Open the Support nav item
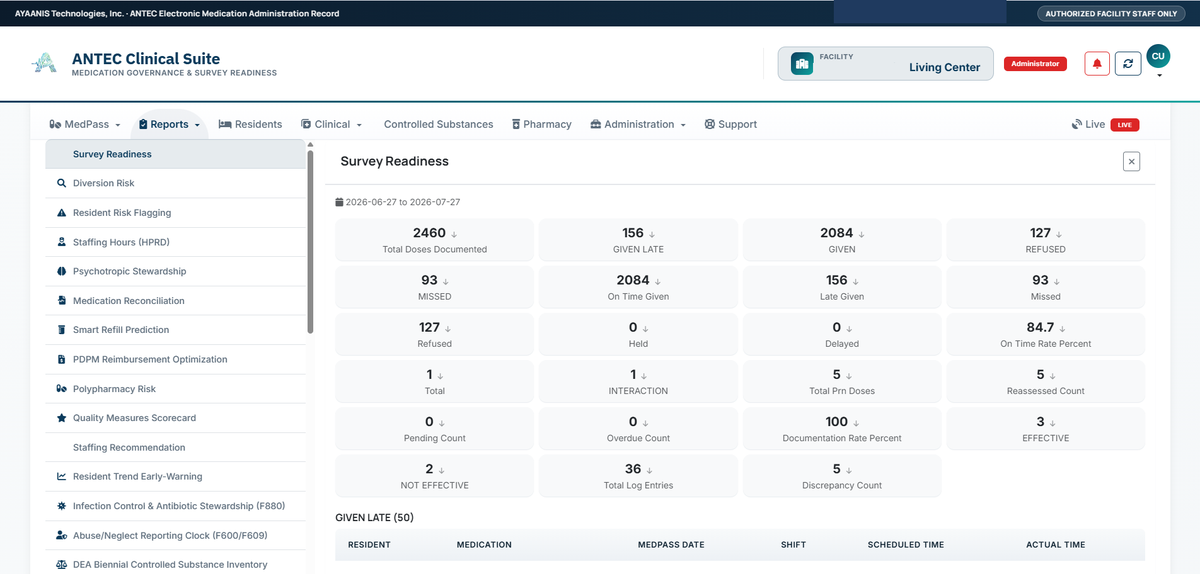The height and width of the screenshot is (574, 1200). click(730, 124)
